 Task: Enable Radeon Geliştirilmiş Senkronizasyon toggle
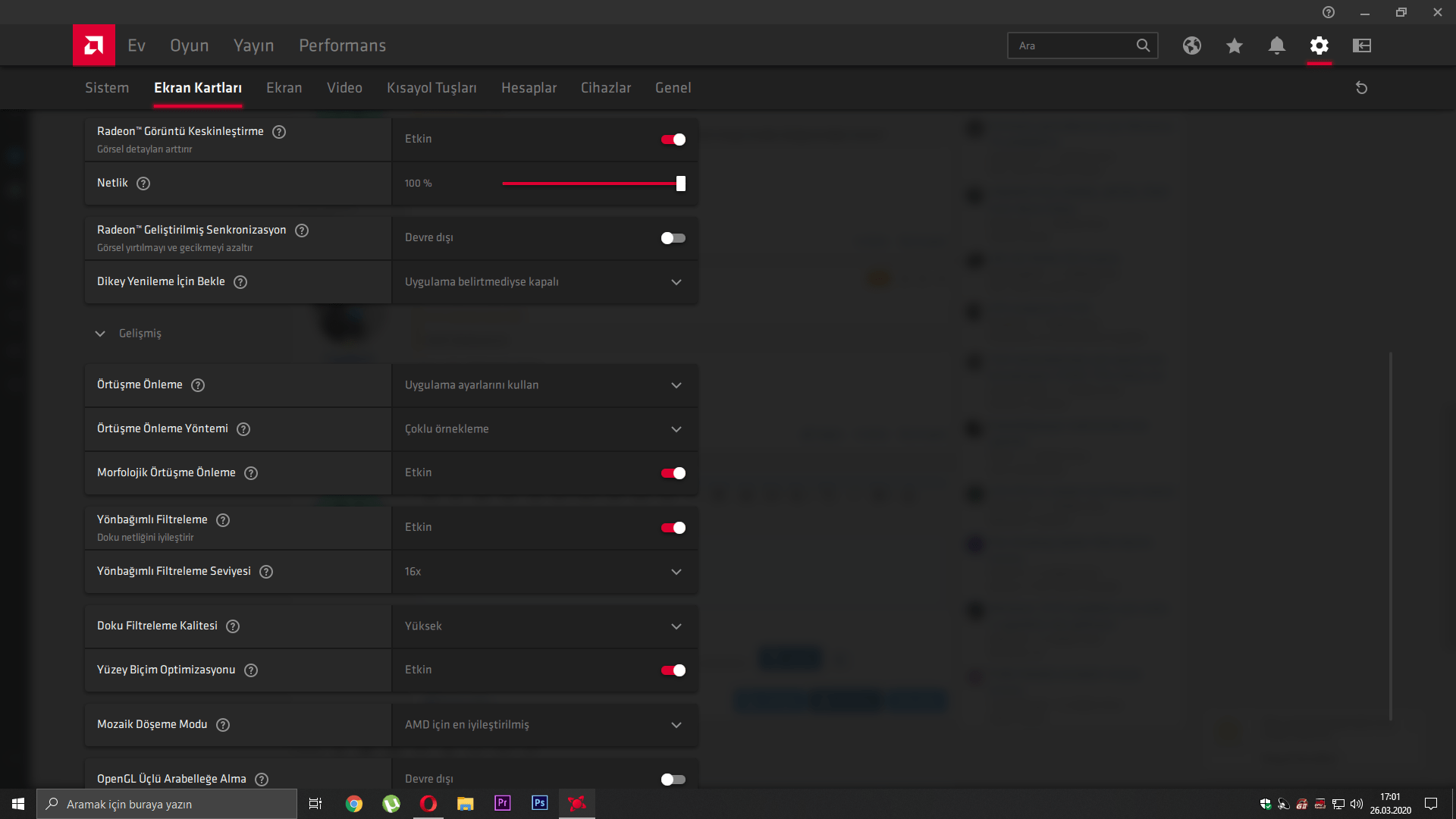(x=673, y=238)
